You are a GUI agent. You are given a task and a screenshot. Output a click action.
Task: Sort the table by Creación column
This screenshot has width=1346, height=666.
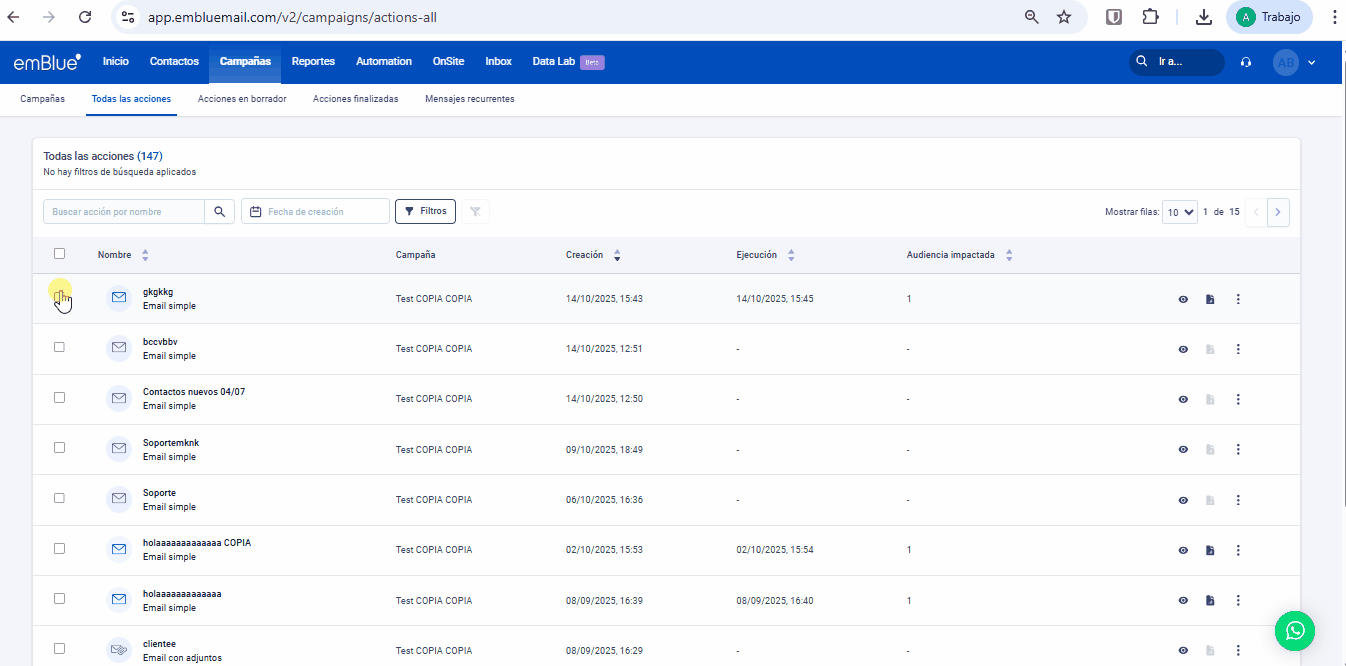coord(616,255)
